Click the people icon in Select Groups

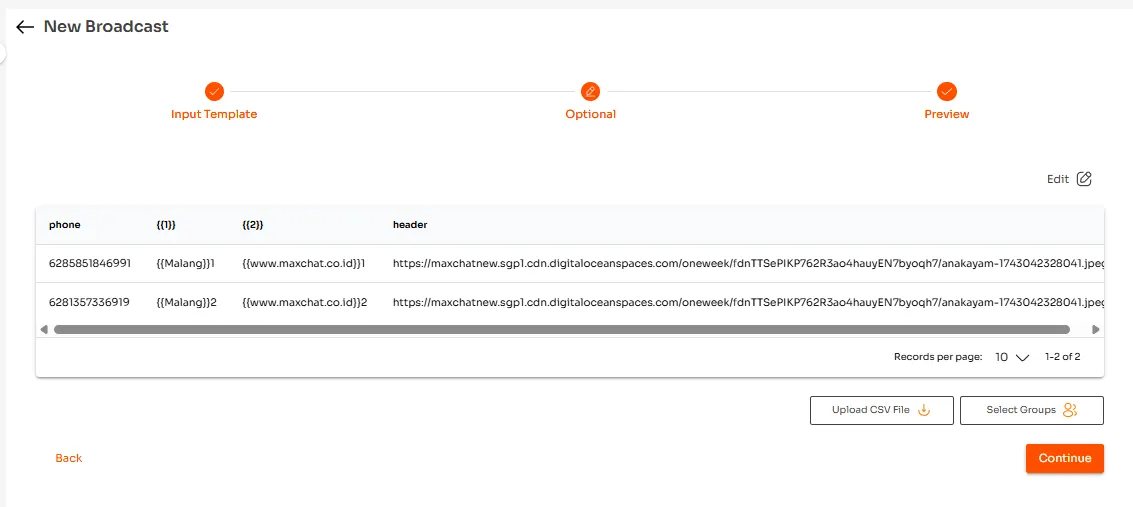(x=1070, y=410)
